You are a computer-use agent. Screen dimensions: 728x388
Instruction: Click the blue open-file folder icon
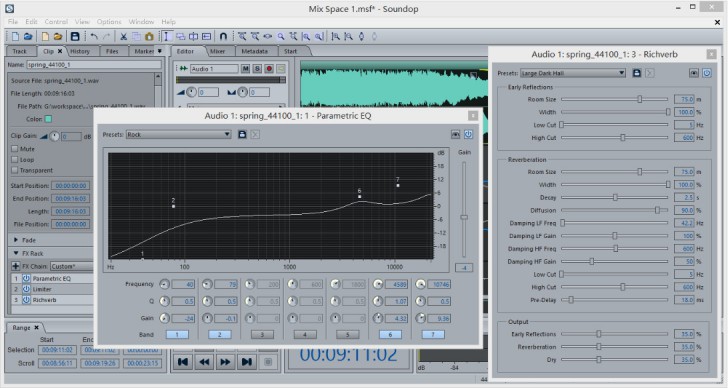(x=28, y=36)
